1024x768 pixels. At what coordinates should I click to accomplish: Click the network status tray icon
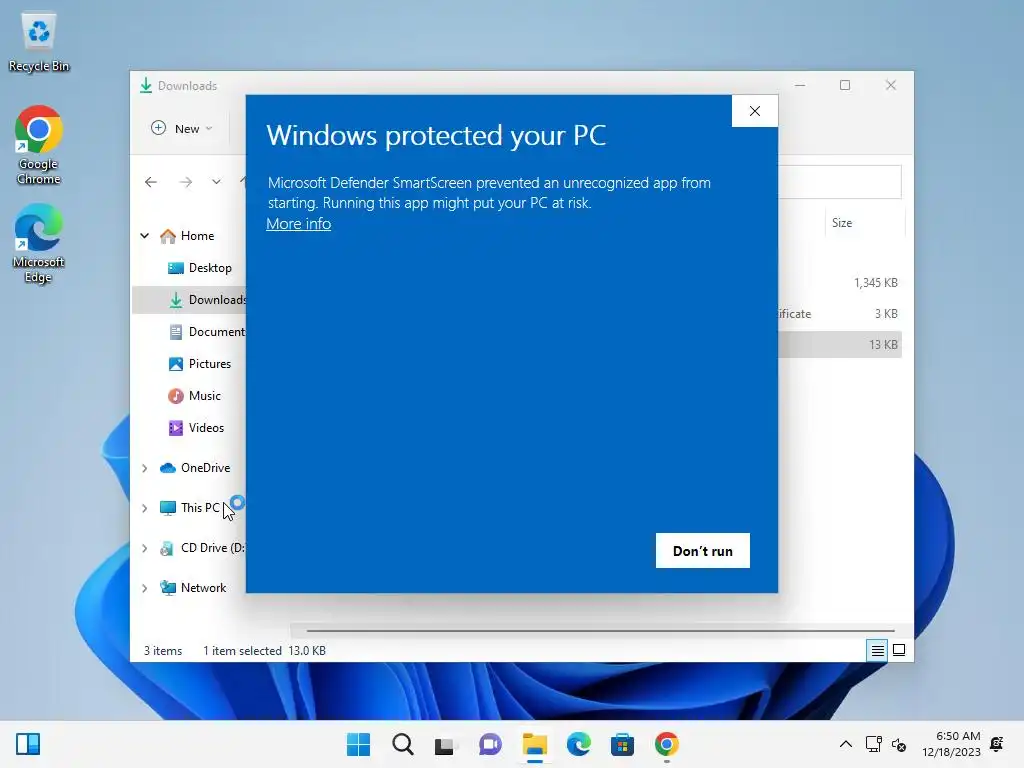pyautogui.click(x=874, y=744)
